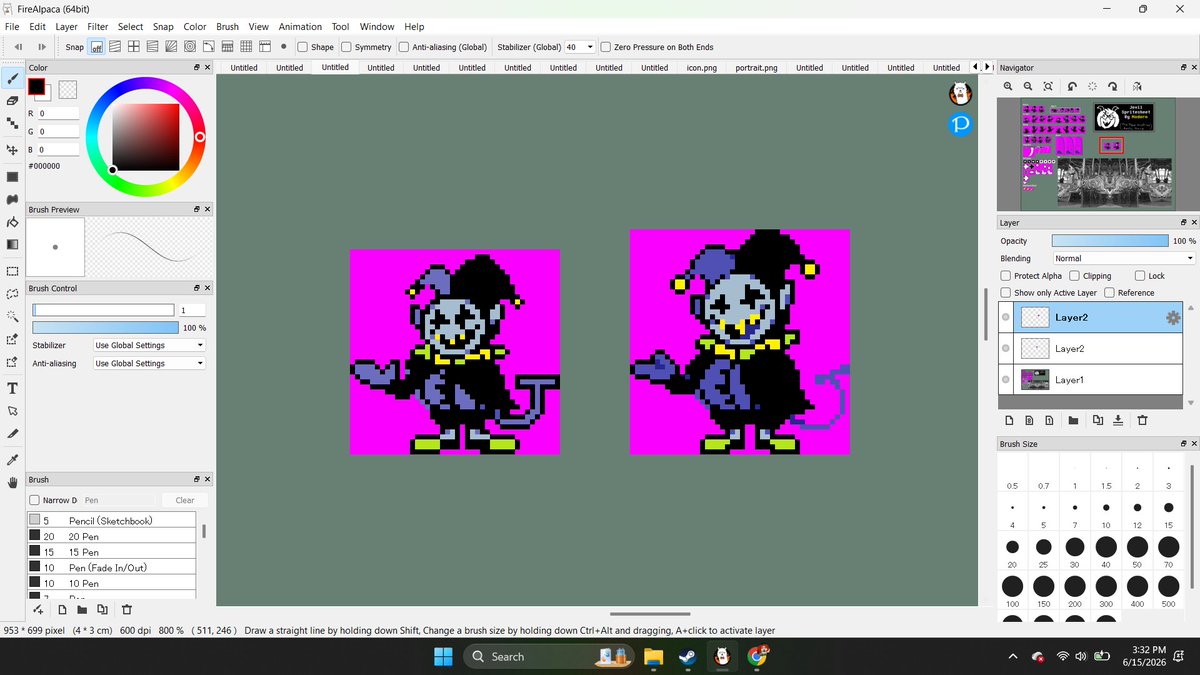
Task: Click the undo arrow in toolbar
Action: 19,46
